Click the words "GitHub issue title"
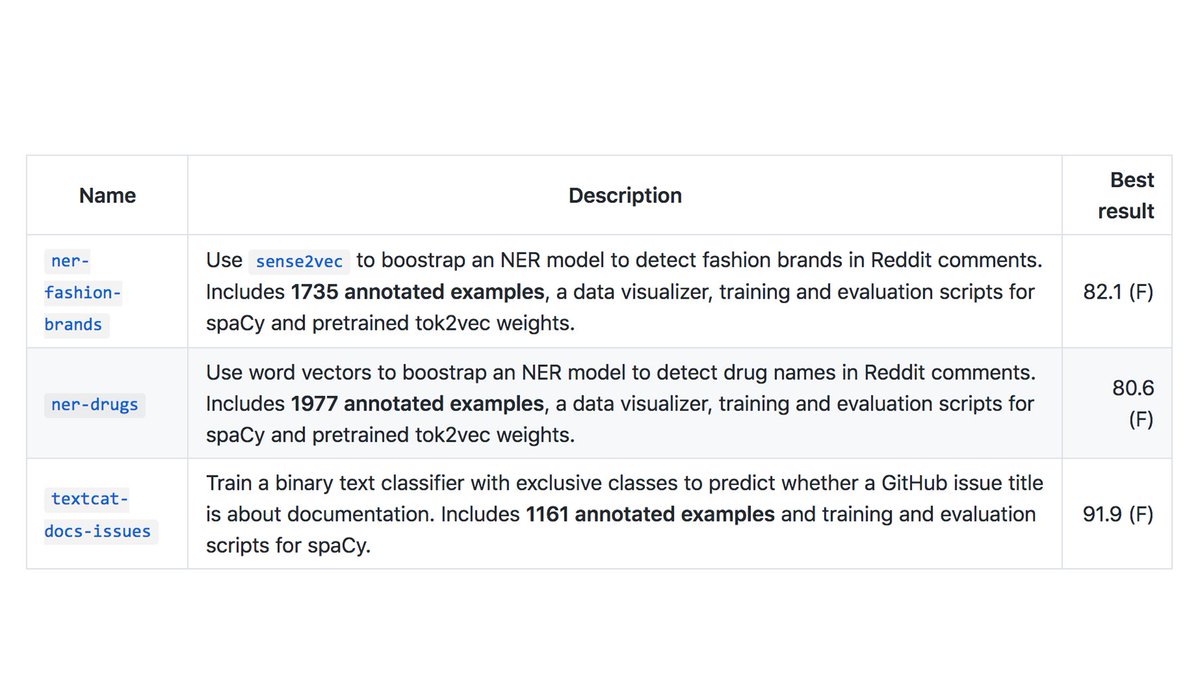This screenshot has height=676, width=1200. (962, 483)
